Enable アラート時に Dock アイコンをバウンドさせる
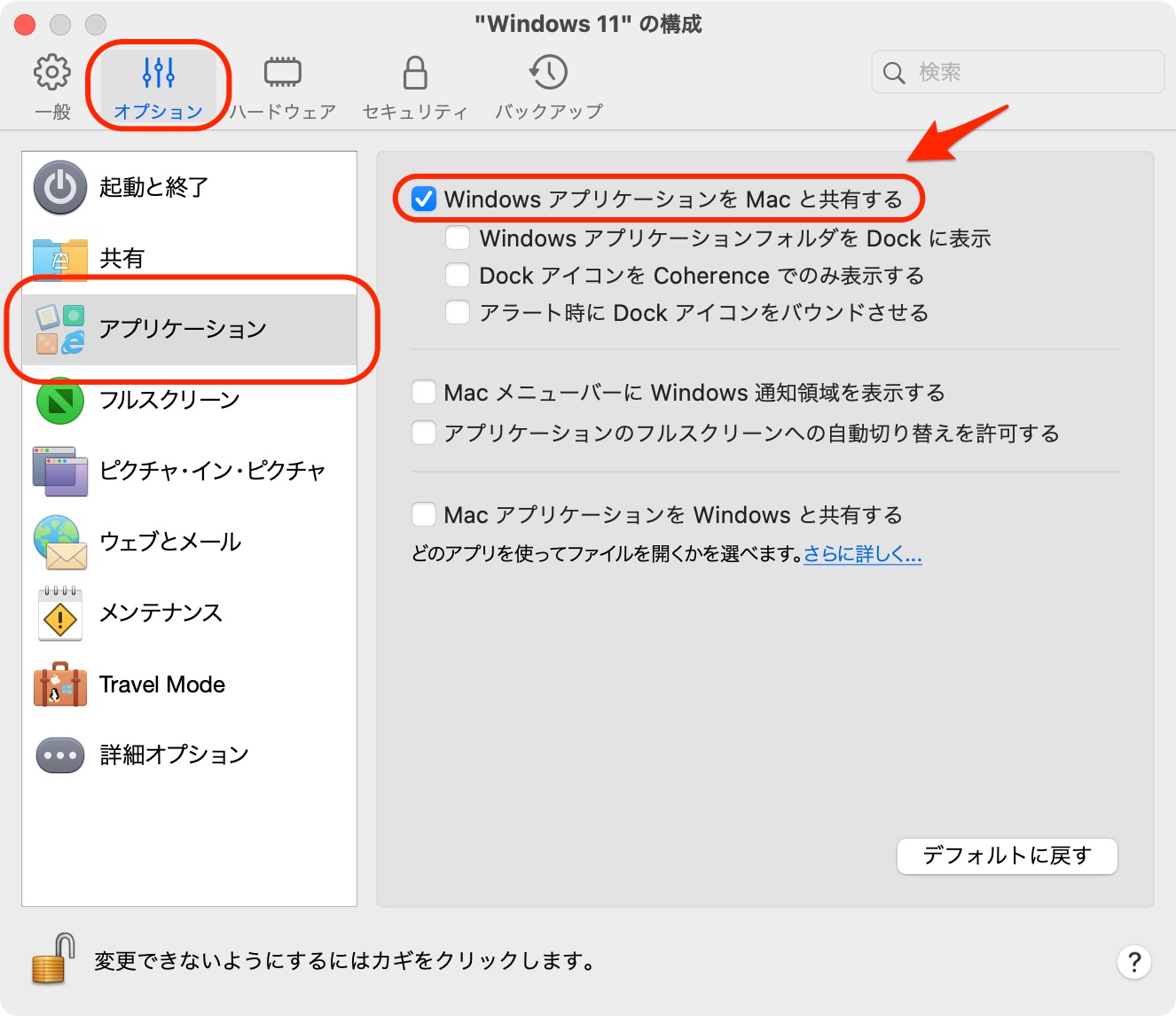Viewport: 1176px width, 1016px height. pos(458,312)
